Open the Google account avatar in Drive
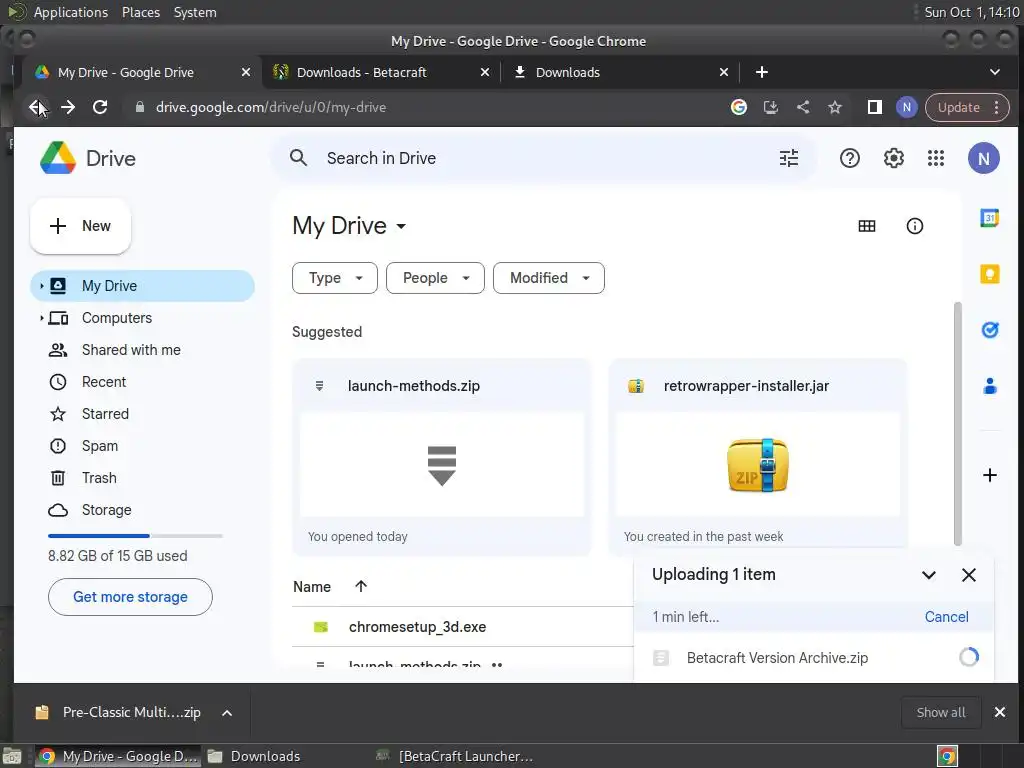 (984, 158)
